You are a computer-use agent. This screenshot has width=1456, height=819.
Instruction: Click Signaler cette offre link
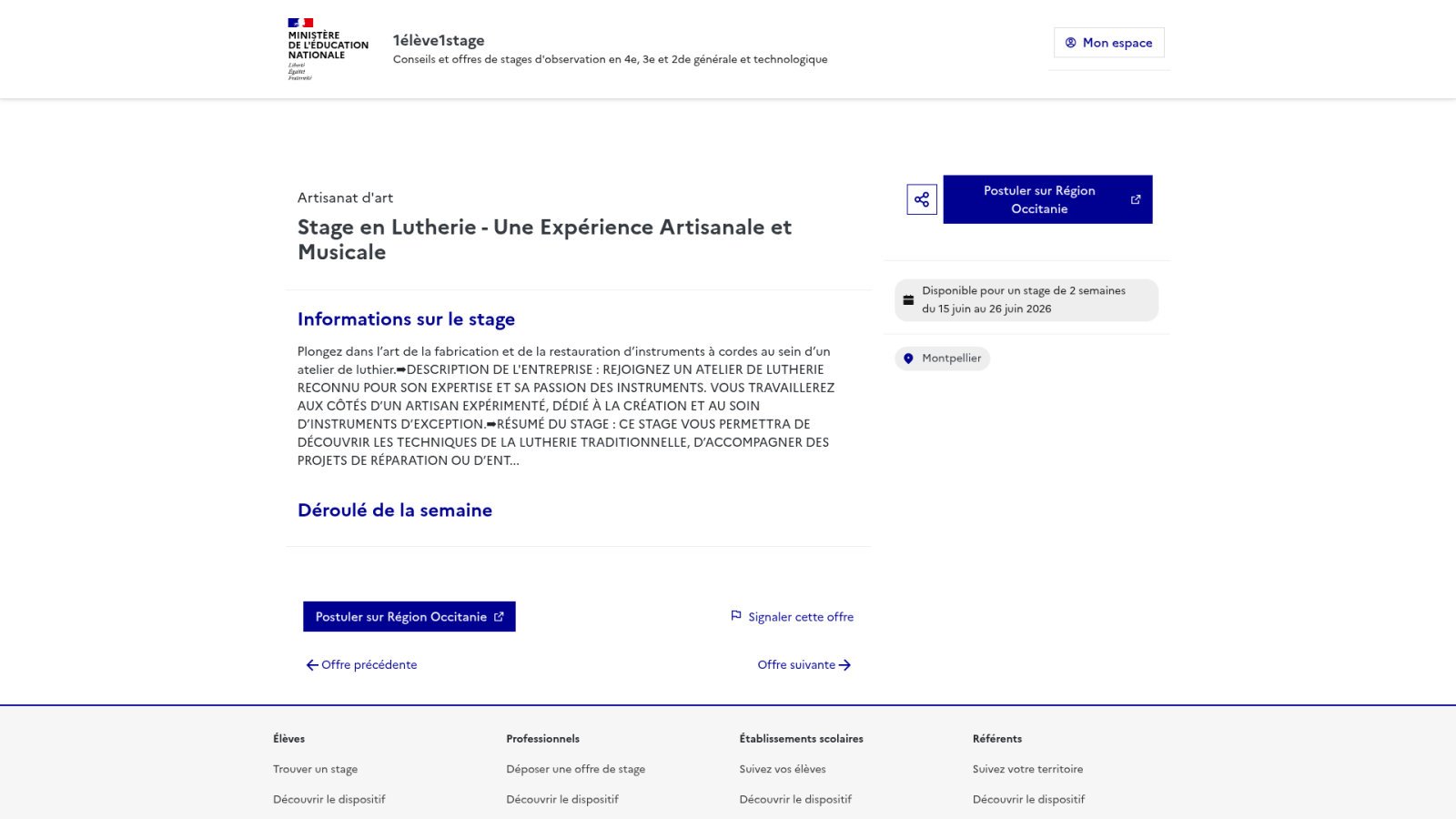792,616
